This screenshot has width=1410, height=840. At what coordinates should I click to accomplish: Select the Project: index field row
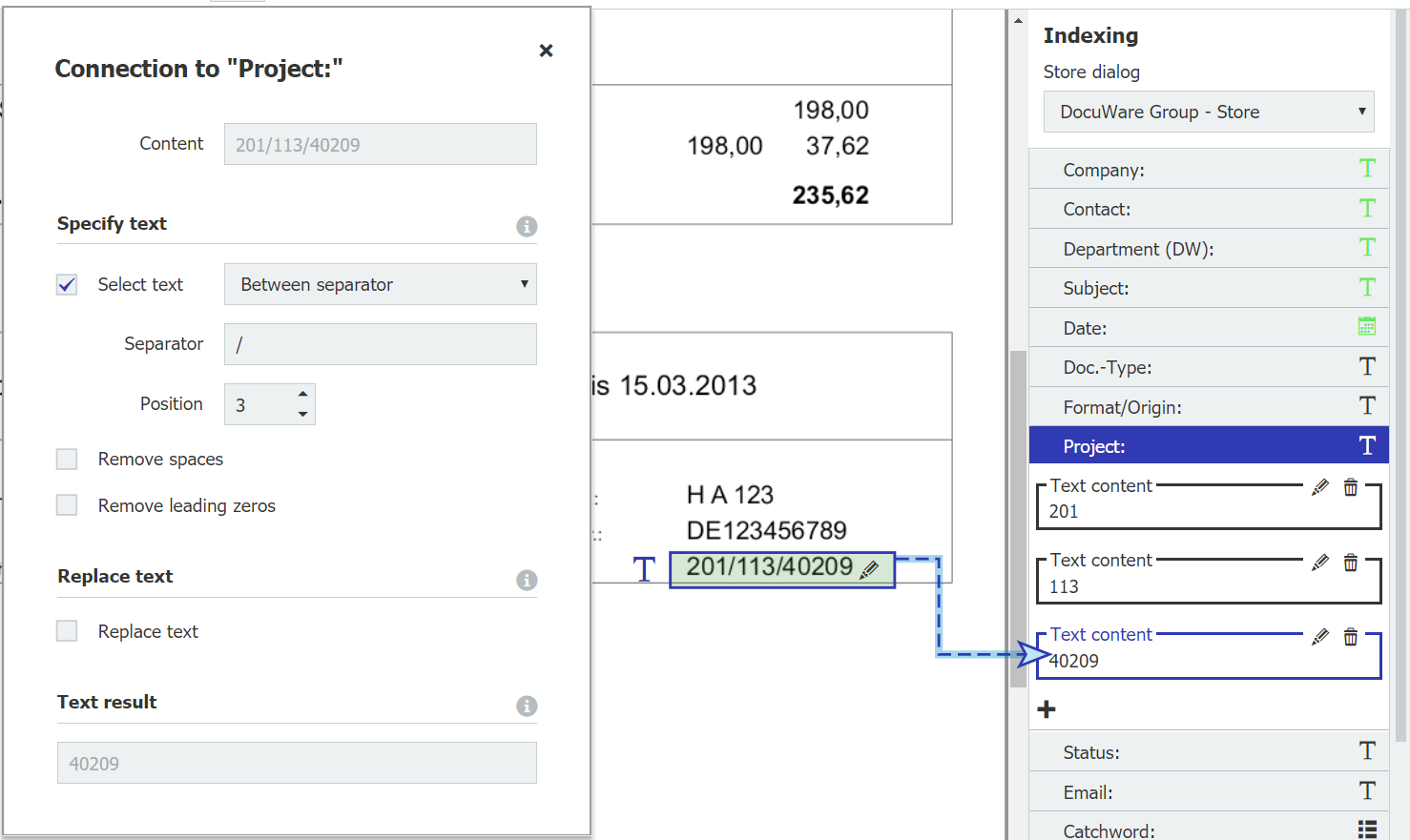[1208, 446]
